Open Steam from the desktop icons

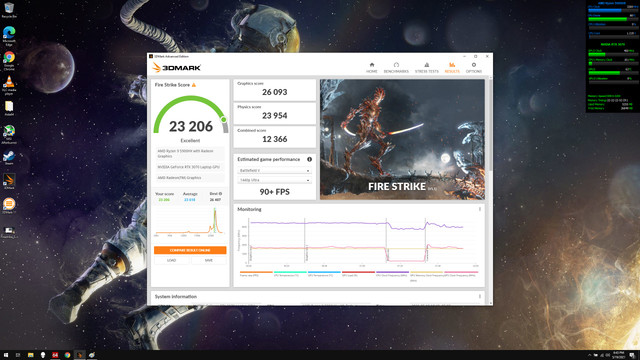[9, 158]
